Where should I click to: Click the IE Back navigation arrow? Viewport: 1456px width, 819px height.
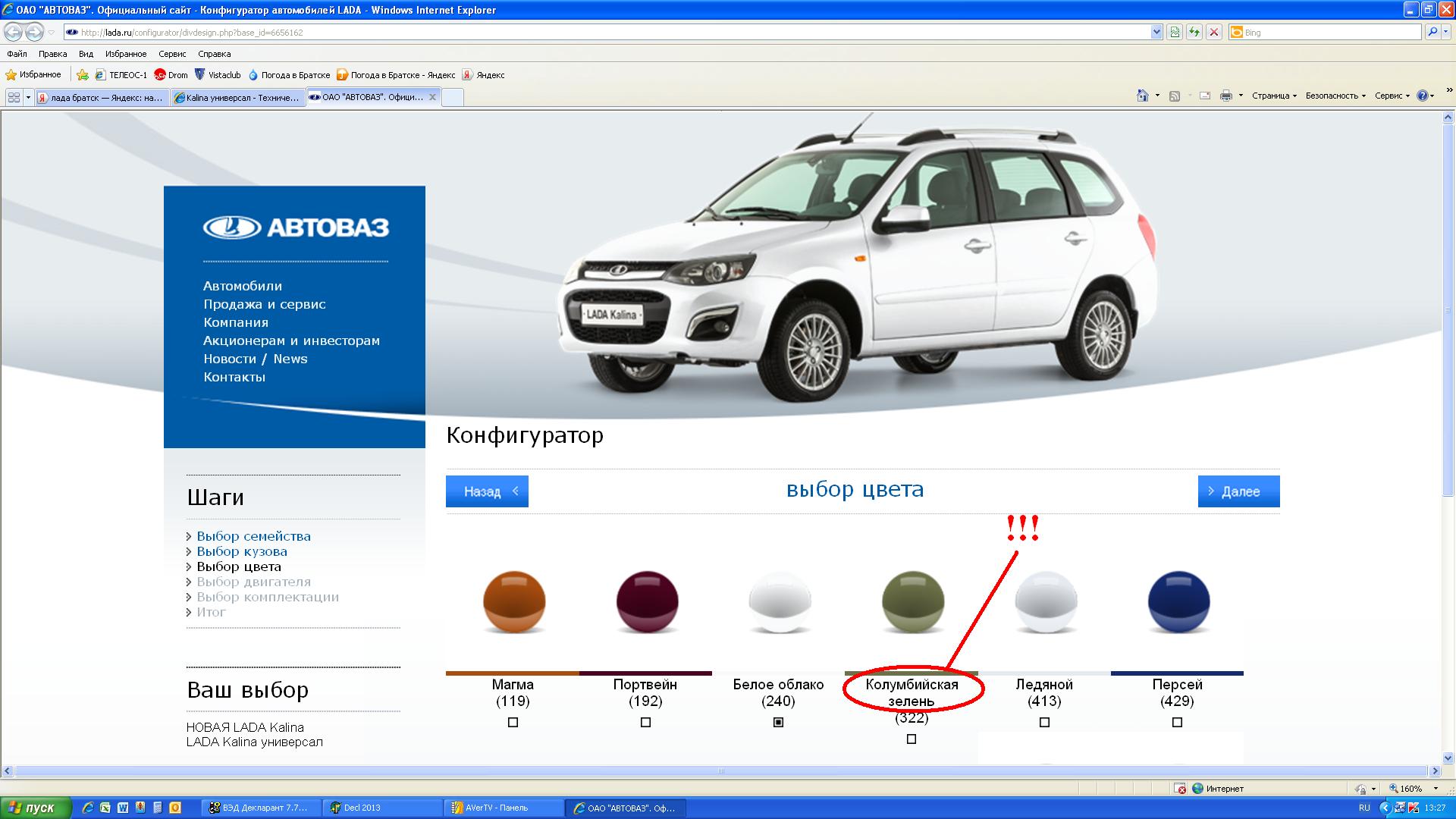pos(13,32)
